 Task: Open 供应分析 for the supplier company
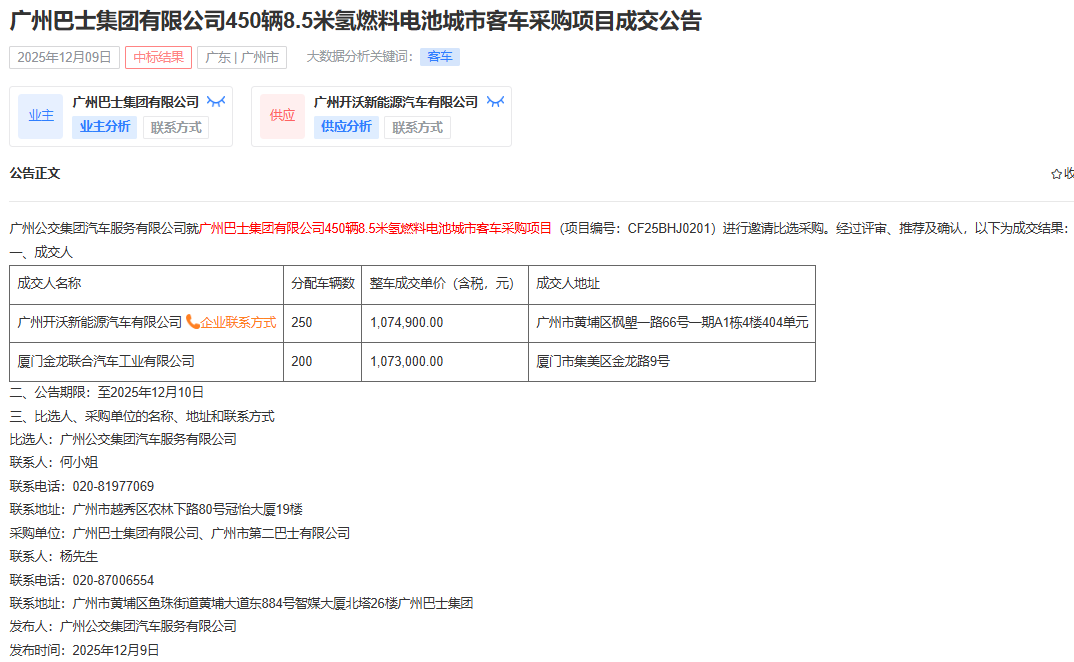click(x=346, y=127)
